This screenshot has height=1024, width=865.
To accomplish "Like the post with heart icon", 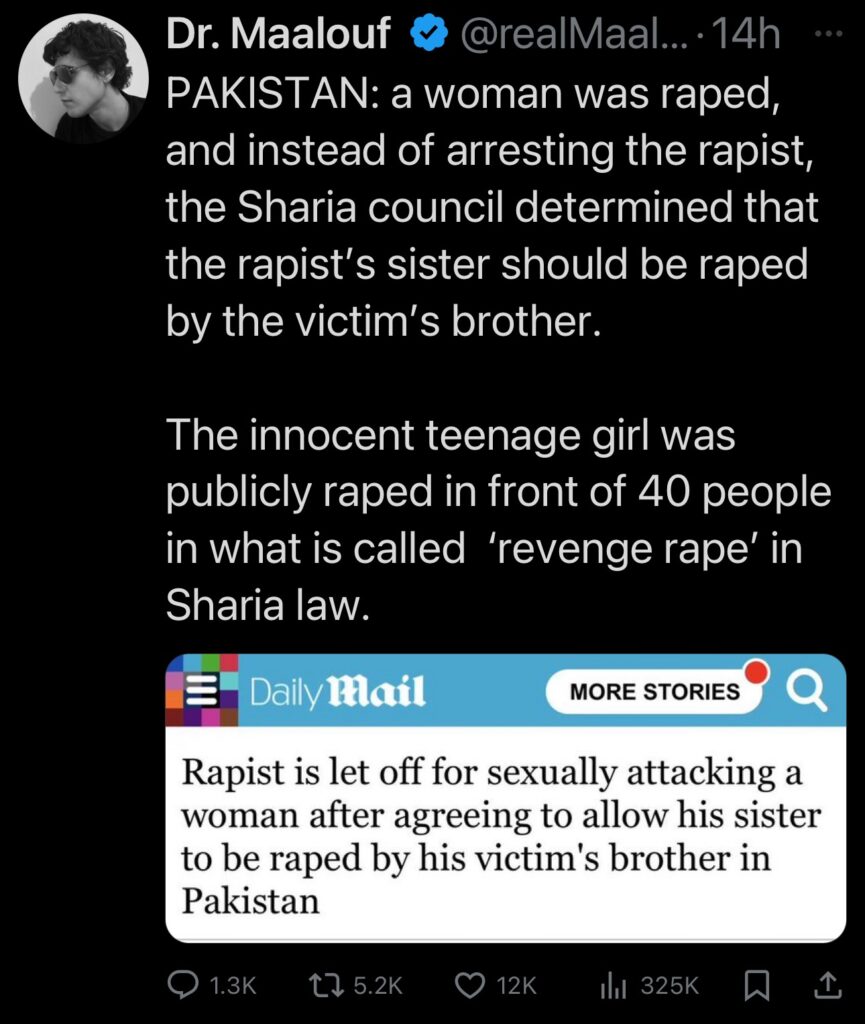I will click(x=468, y=985).
